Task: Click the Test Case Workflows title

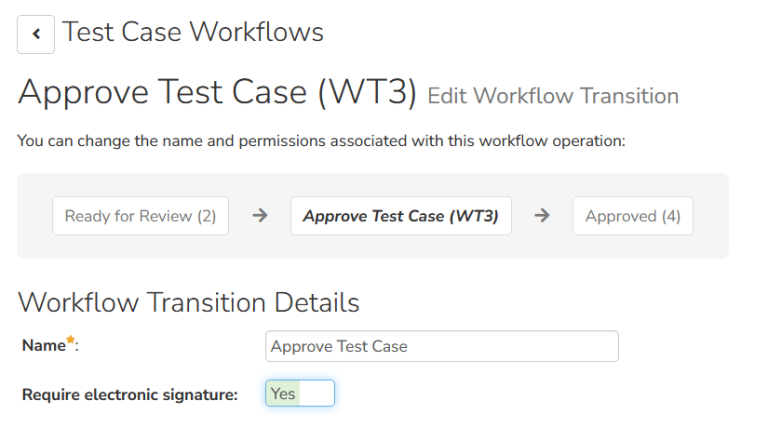Action: point(193,32)
